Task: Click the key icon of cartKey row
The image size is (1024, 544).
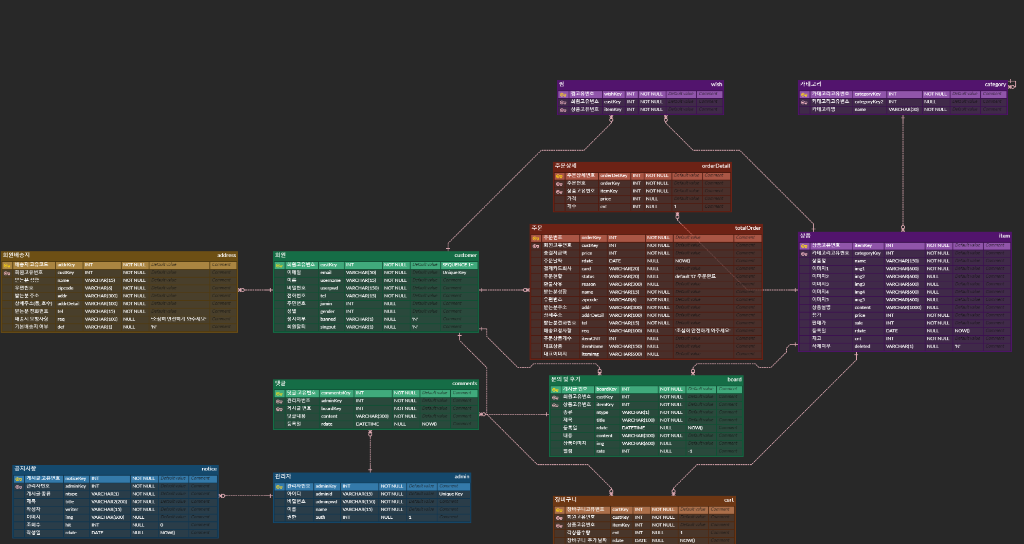Action: (x=559, y=510)
